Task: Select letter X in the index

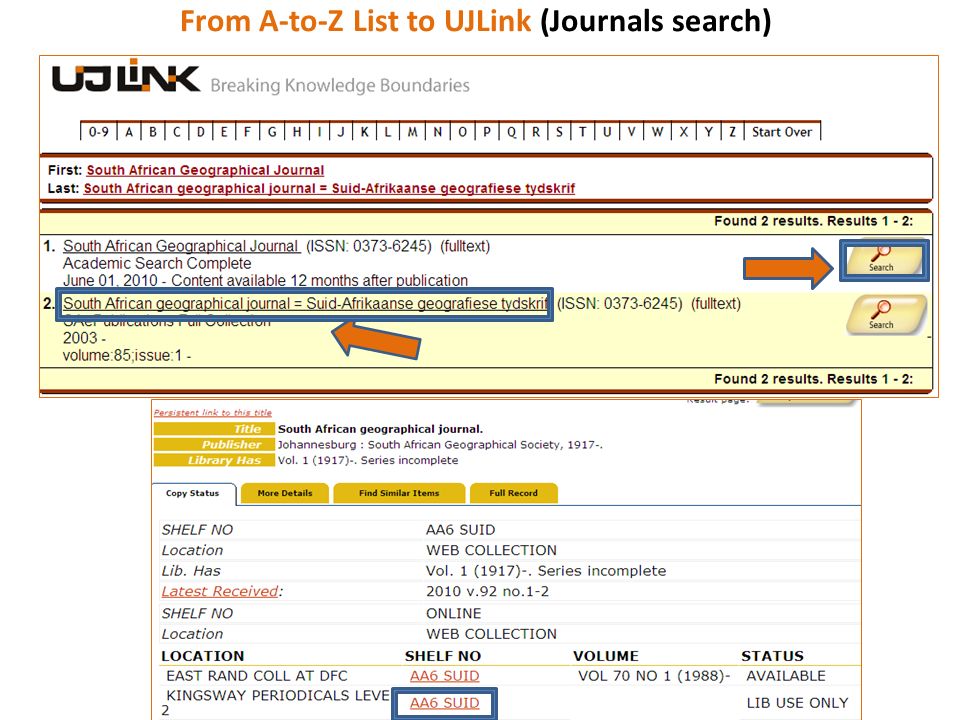Action: pyautogui.click(x=684, y=132)
